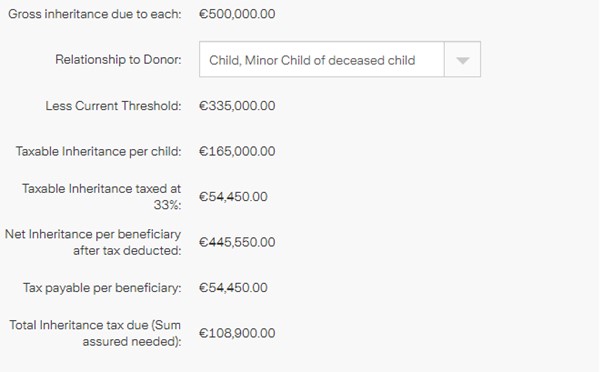Screen dimensions: 602x372
Task: Click the Tax payable per beneficiary label
Action: coord(102,288)
